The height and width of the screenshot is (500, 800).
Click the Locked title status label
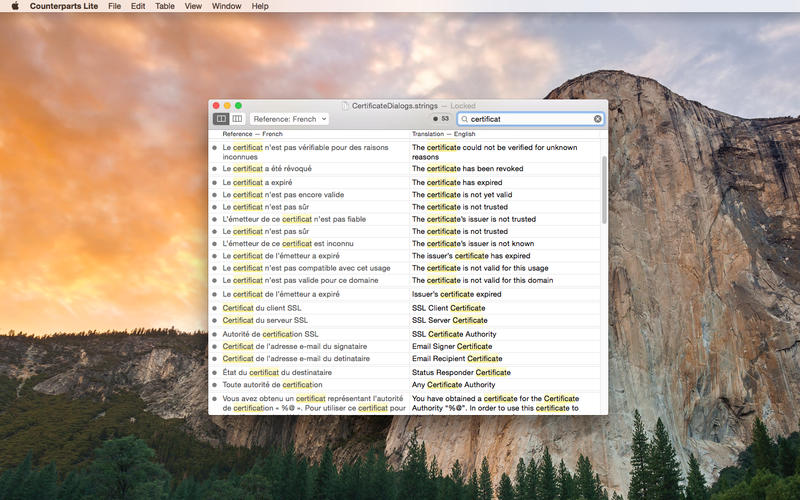(x=463, y=105)
